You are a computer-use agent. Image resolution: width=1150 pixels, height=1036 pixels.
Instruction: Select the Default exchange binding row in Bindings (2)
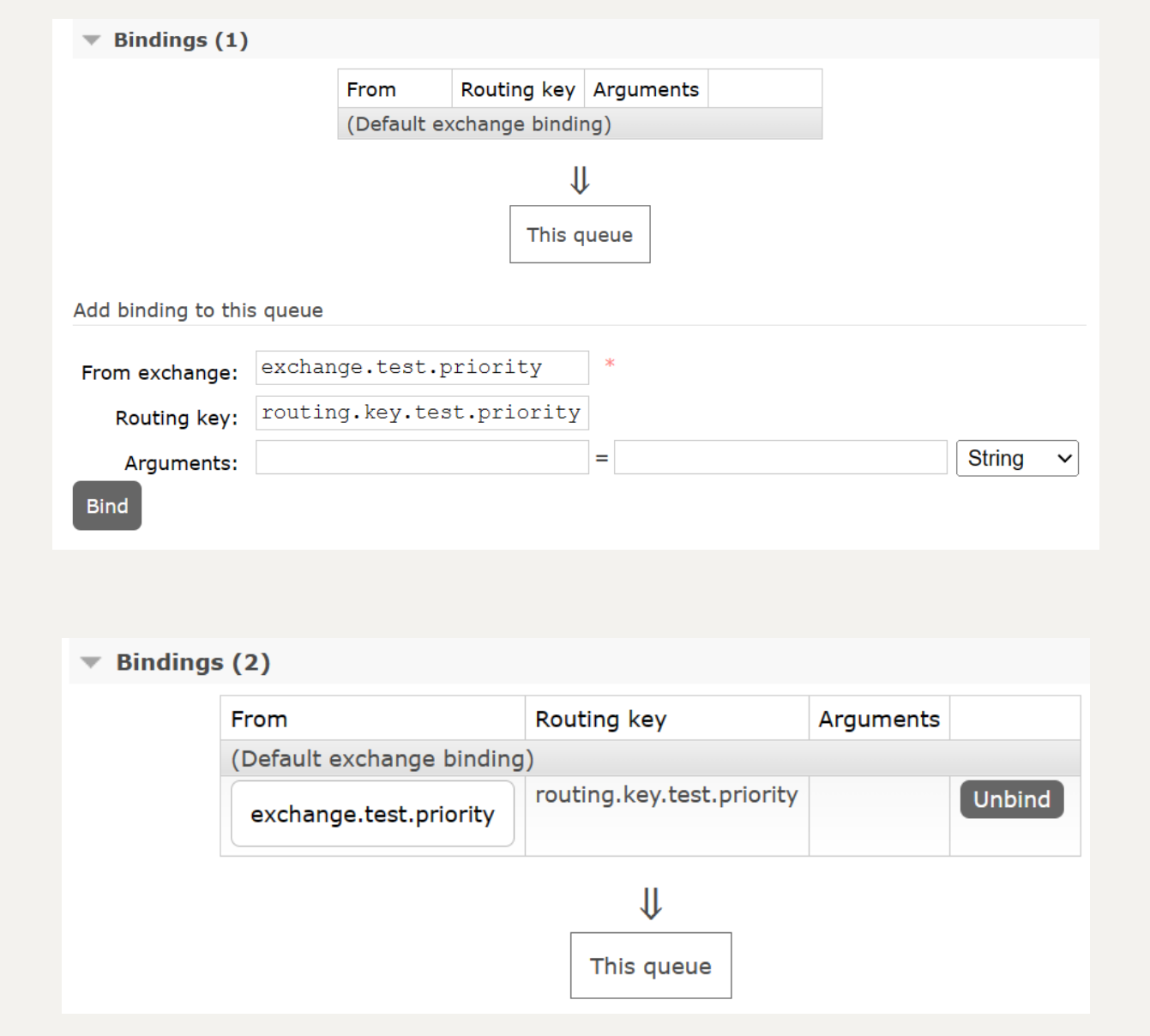click(382, 759)
